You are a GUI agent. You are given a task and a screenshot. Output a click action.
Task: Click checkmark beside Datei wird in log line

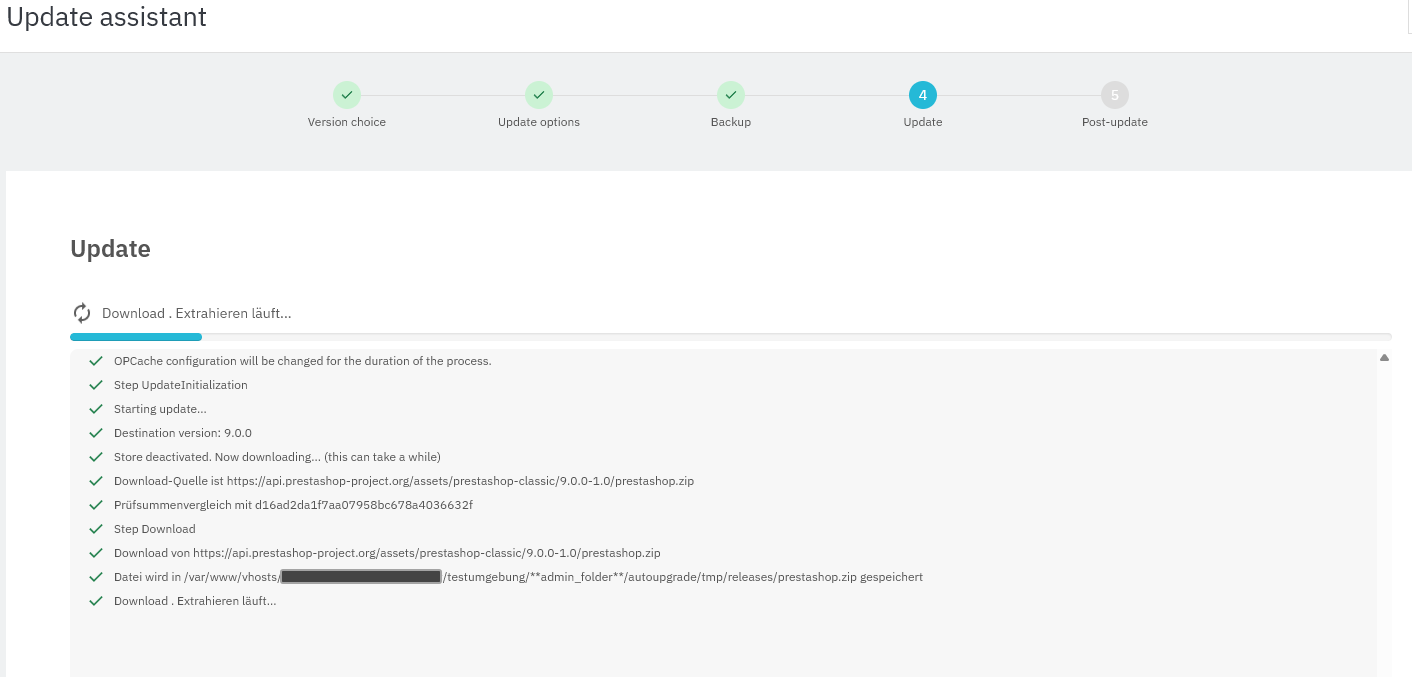coord(96,577)
